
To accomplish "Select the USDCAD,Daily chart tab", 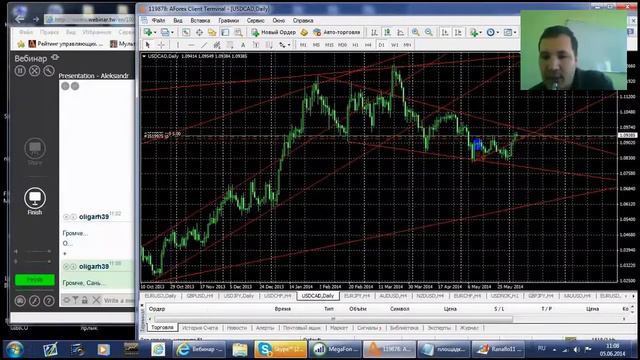I will (318, 296).
